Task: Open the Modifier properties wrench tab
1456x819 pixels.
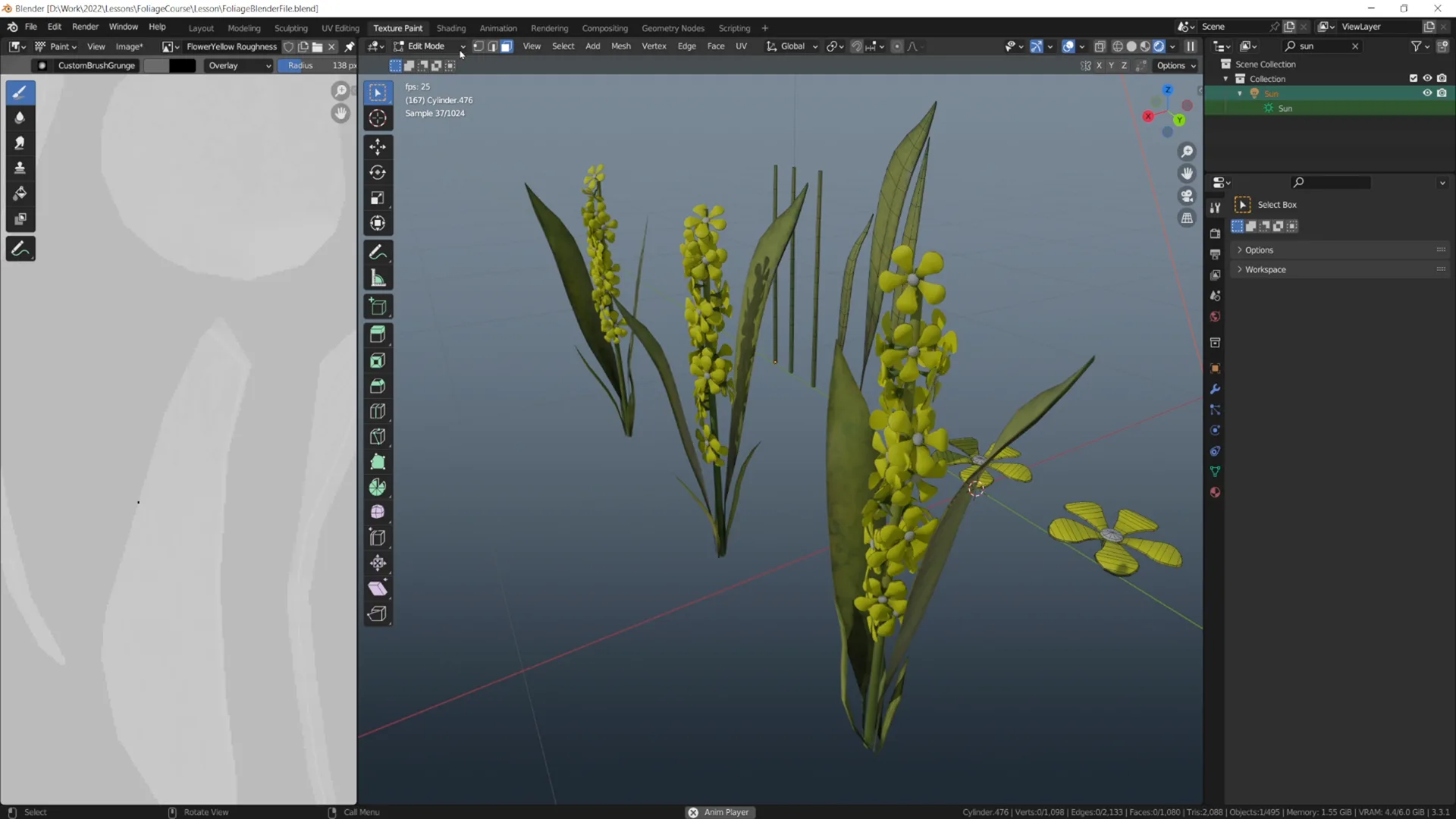Action: [x=1215, y=389]
